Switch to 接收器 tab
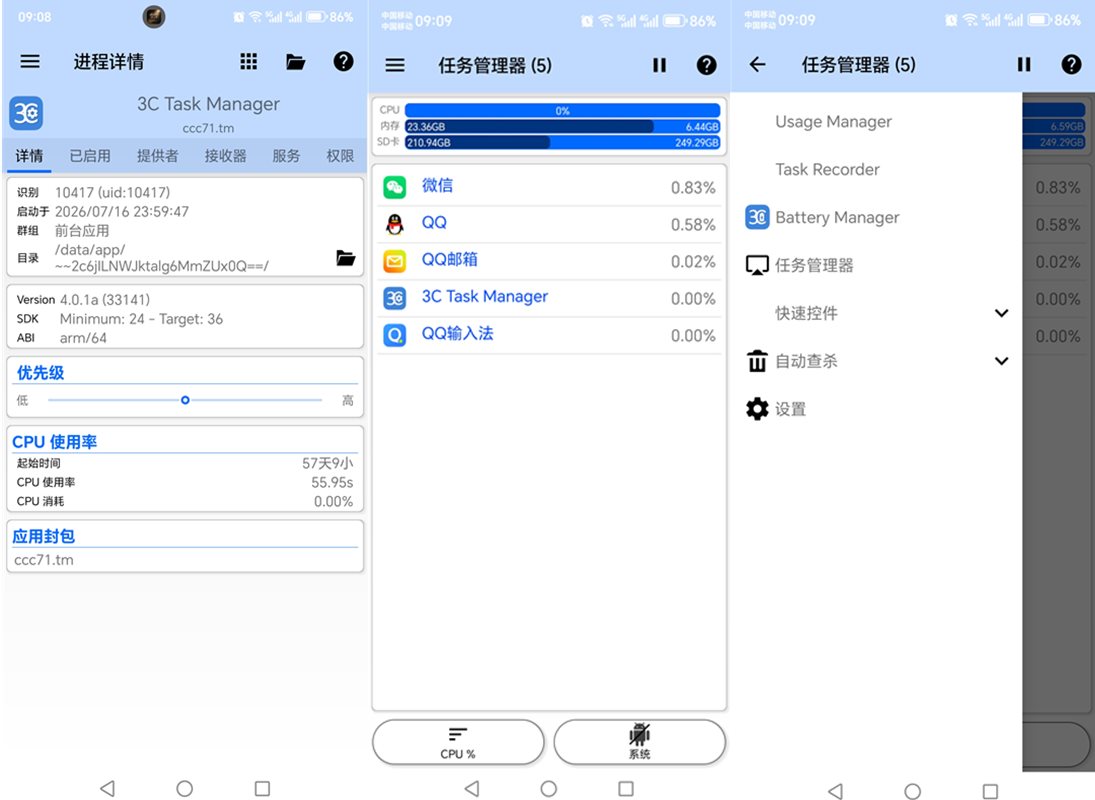 click(226, 156)
